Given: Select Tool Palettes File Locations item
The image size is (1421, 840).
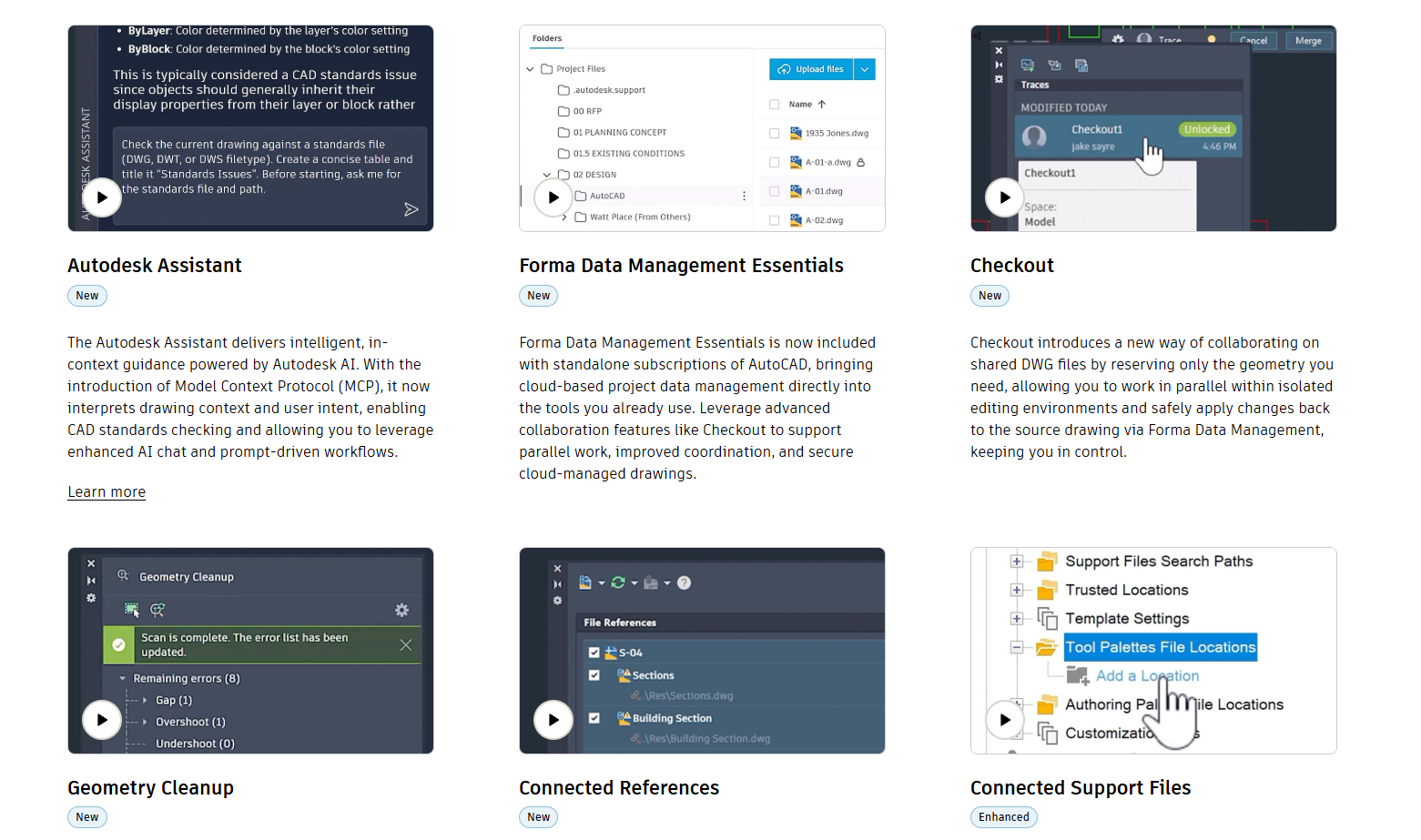Looking at the screenshot, I should click(1160, 647).
